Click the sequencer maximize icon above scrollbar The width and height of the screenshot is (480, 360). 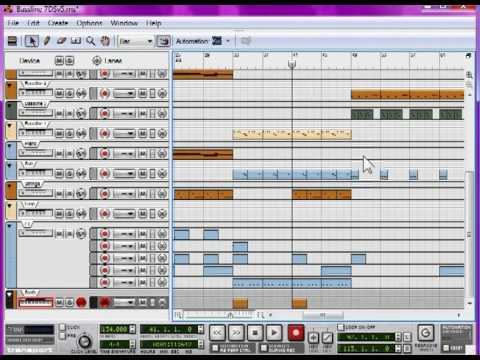(x=469, y=56)
